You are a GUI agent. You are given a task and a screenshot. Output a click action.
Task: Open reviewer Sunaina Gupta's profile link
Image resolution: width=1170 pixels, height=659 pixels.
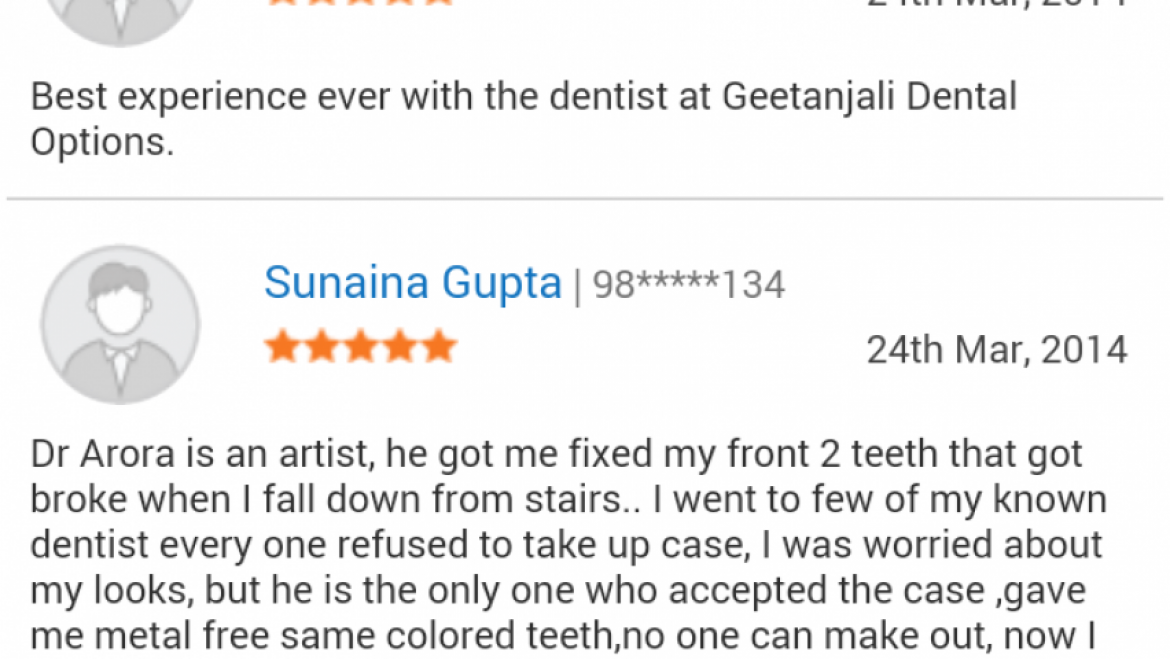point(413,283)
